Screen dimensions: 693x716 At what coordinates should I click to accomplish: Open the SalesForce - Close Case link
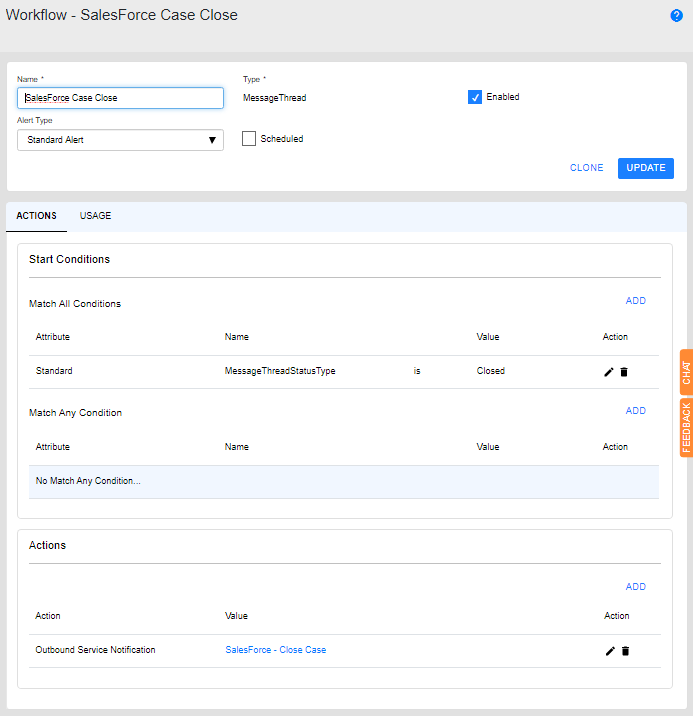(x=276, y=650)
